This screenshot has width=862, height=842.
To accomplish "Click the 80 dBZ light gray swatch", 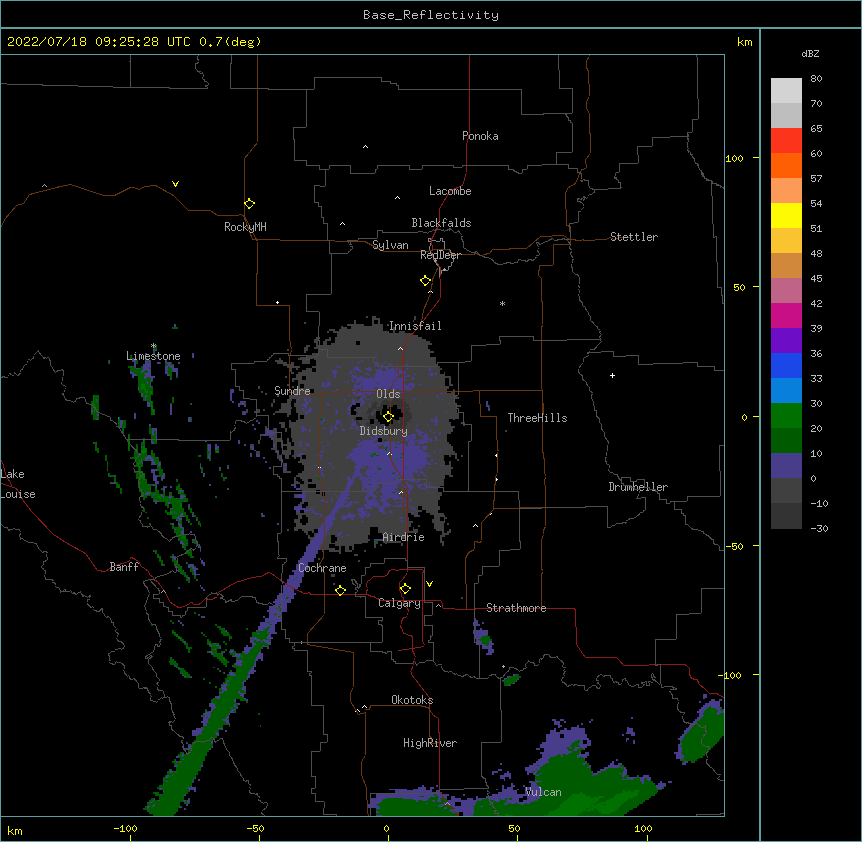I will pyautogui.click(x=786, y=91).
